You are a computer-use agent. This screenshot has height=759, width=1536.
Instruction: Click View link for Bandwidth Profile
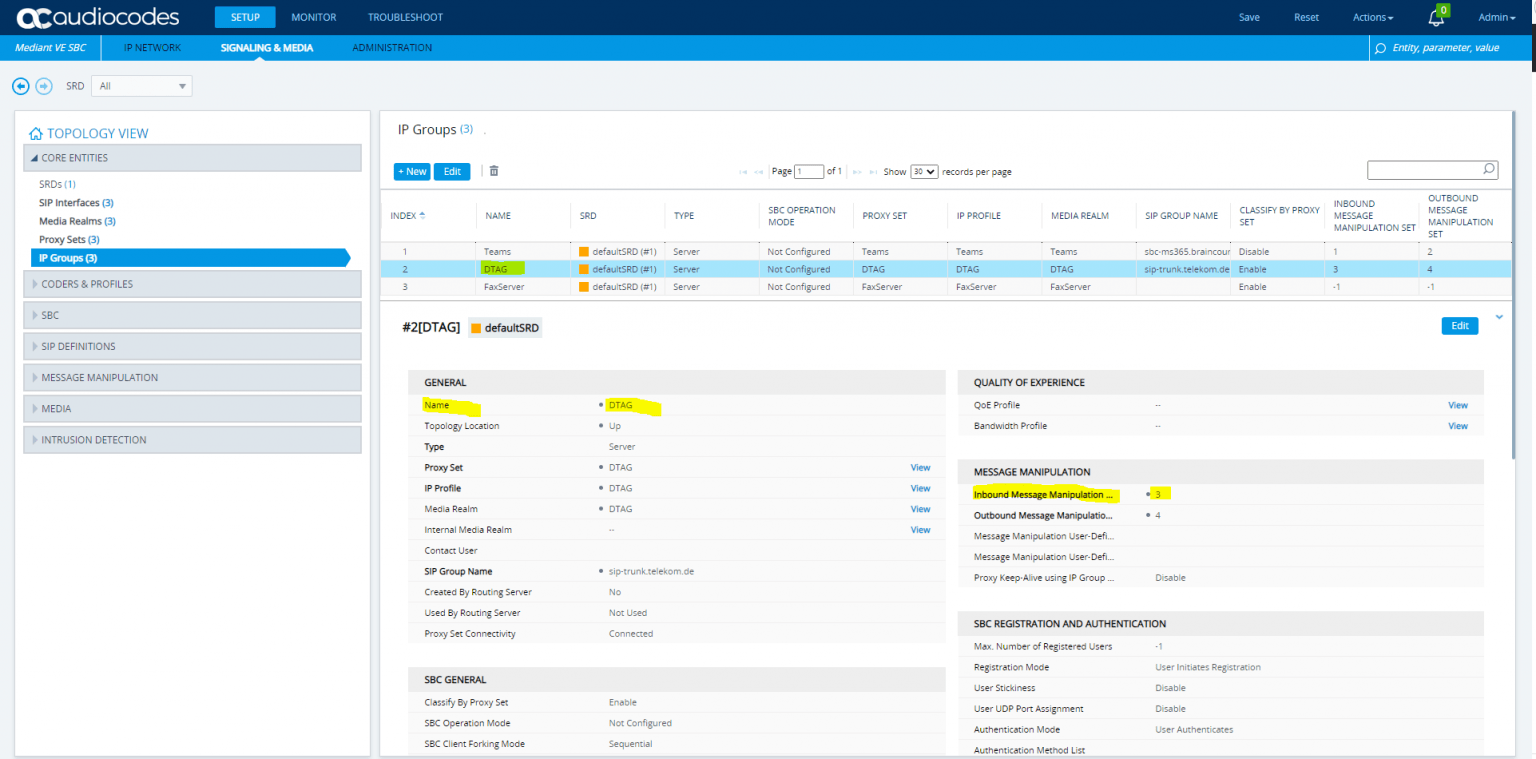pos(1458,426)
